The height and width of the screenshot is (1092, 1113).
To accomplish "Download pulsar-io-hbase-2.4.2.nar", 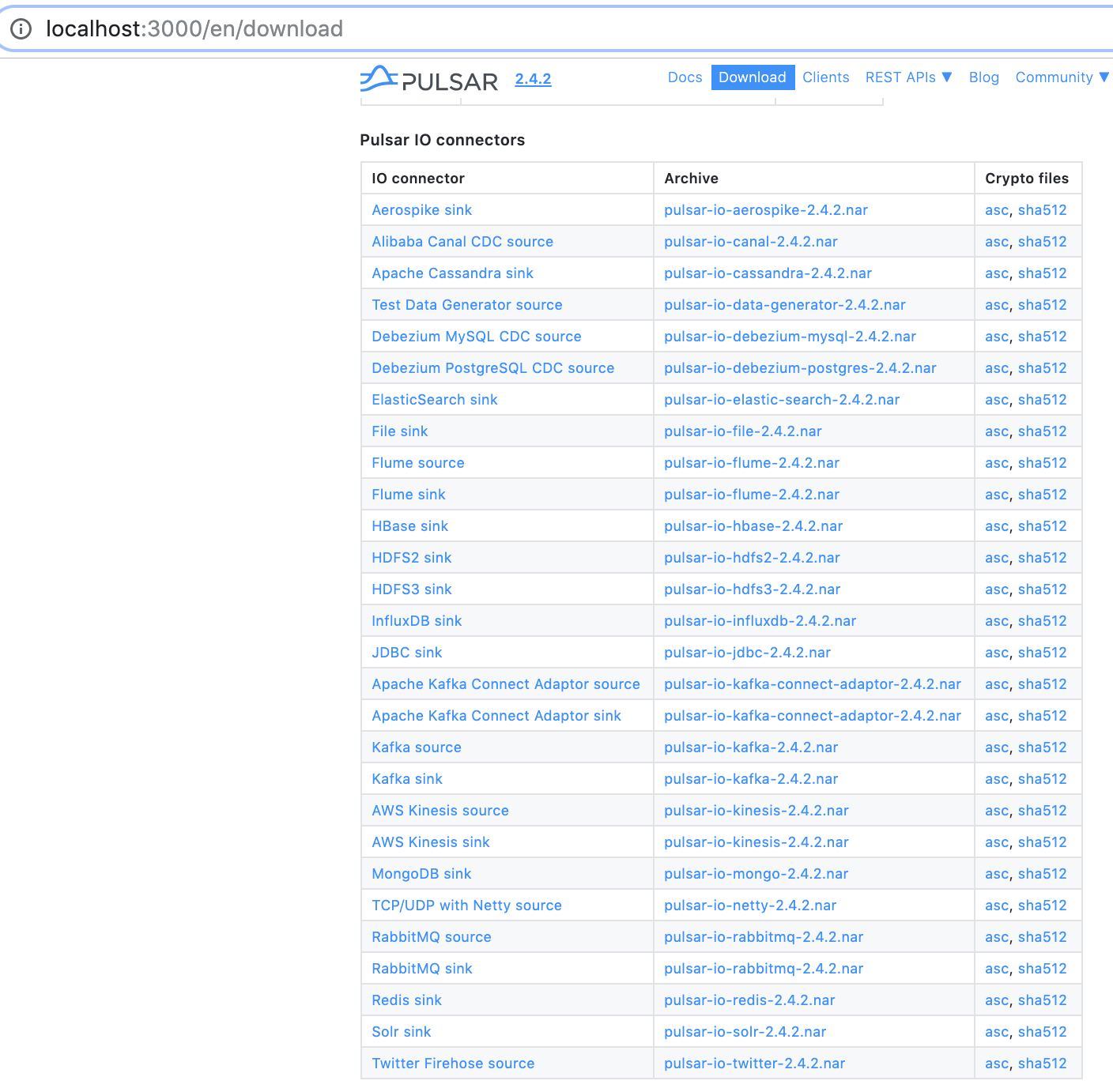I will click(x=753, y=526).
